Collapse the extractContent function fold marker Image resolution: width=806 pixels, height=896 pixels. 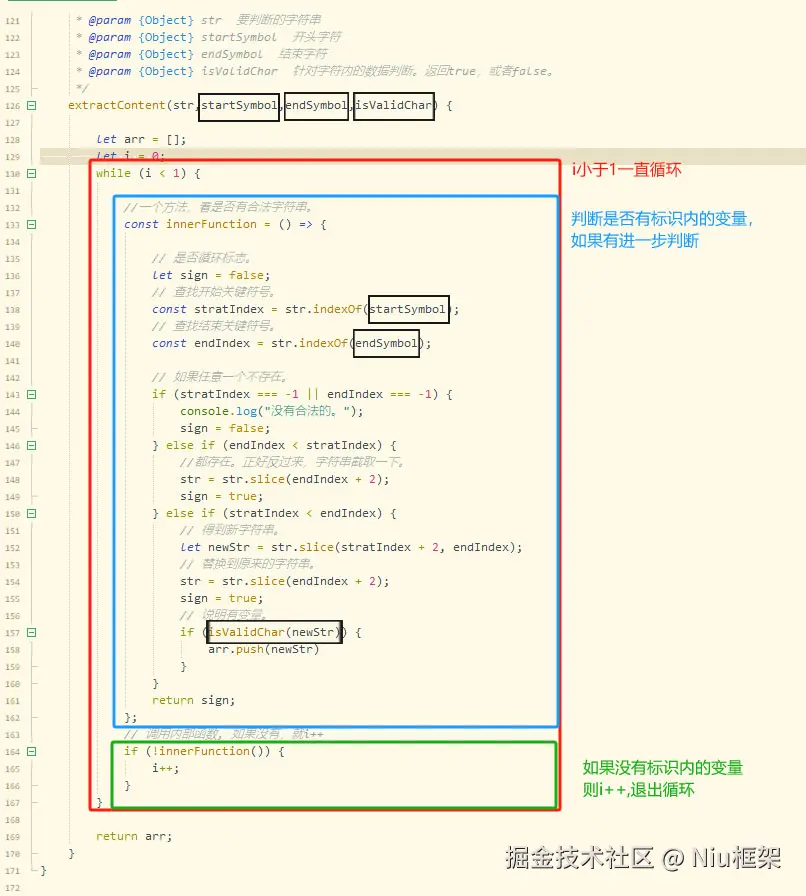click(33, 106)
